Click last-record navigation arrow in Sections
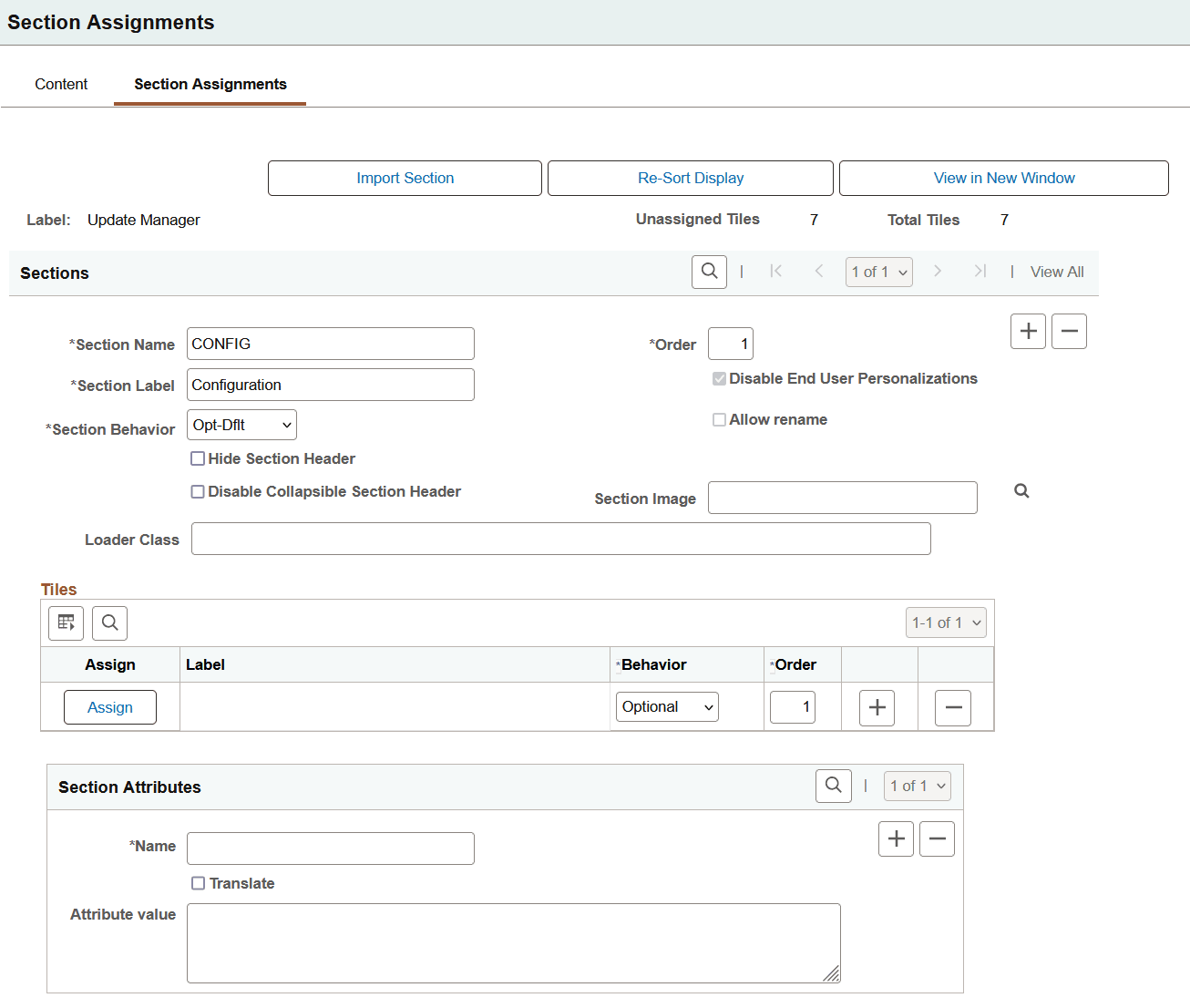This screenshot has height=1008, width=1190. pos(980,271)
